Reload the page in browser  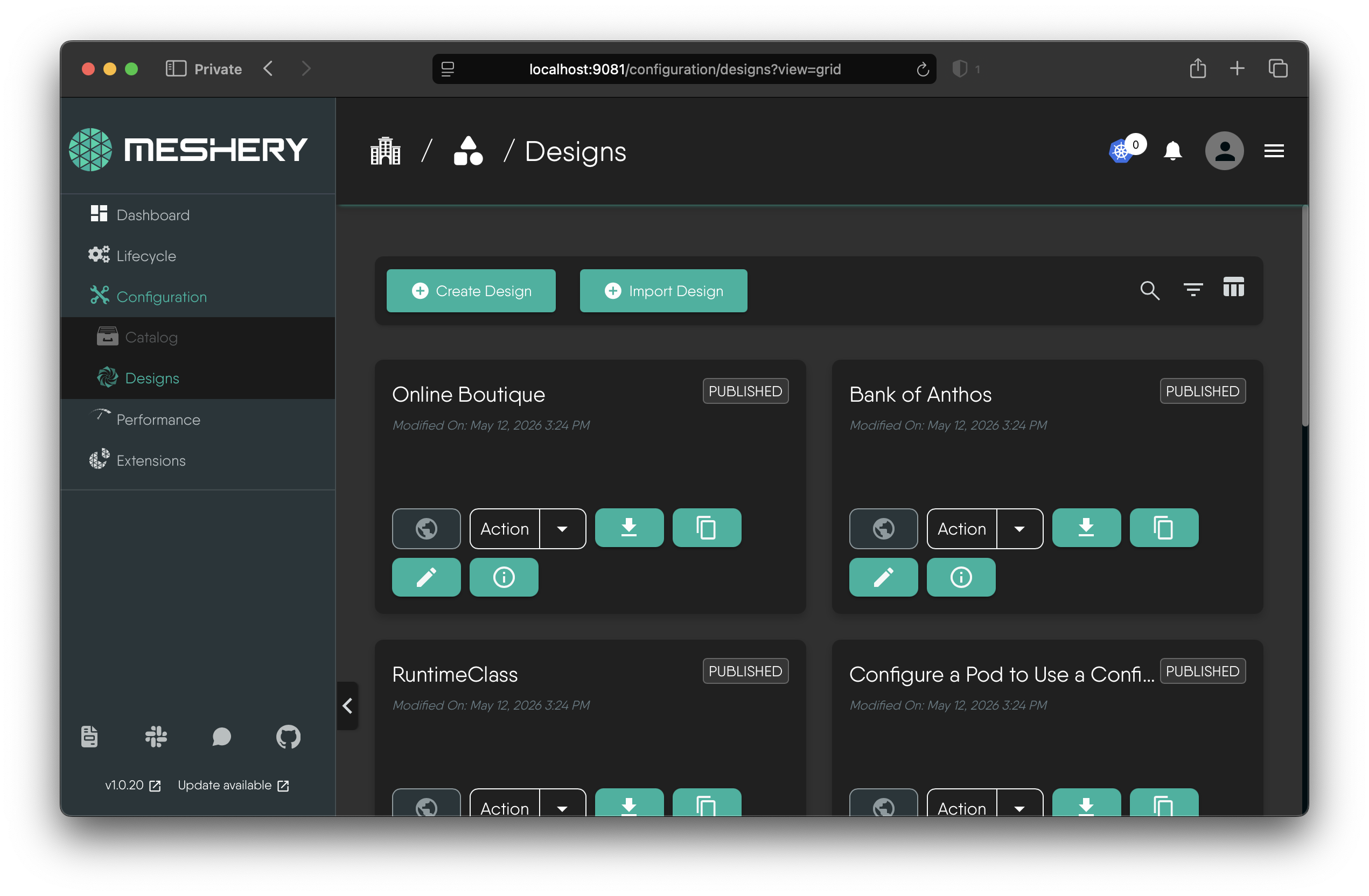tap(922, 69)
